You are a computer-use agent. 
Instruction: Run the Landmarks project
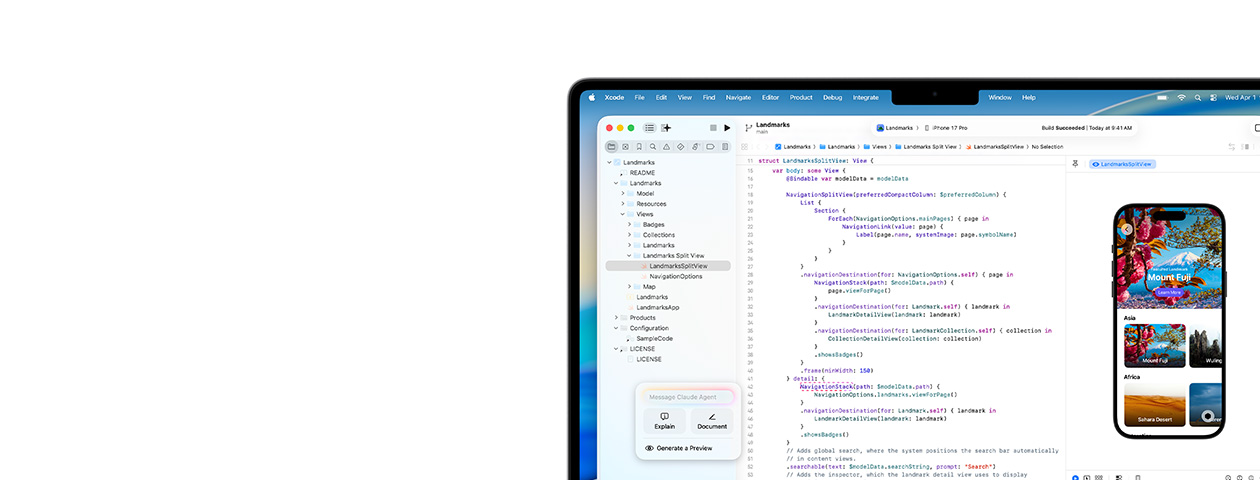(727, 128)
